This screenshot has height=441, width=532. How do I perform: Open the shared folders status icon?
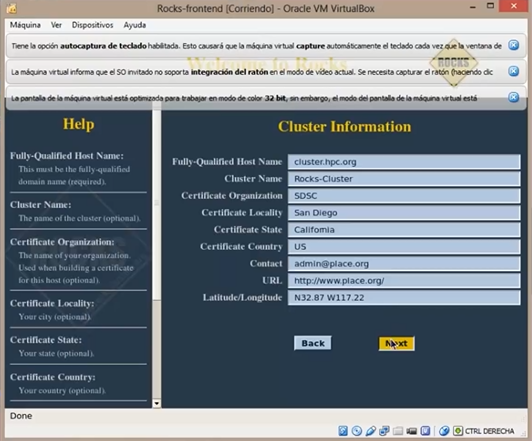(x=398, y=431)
